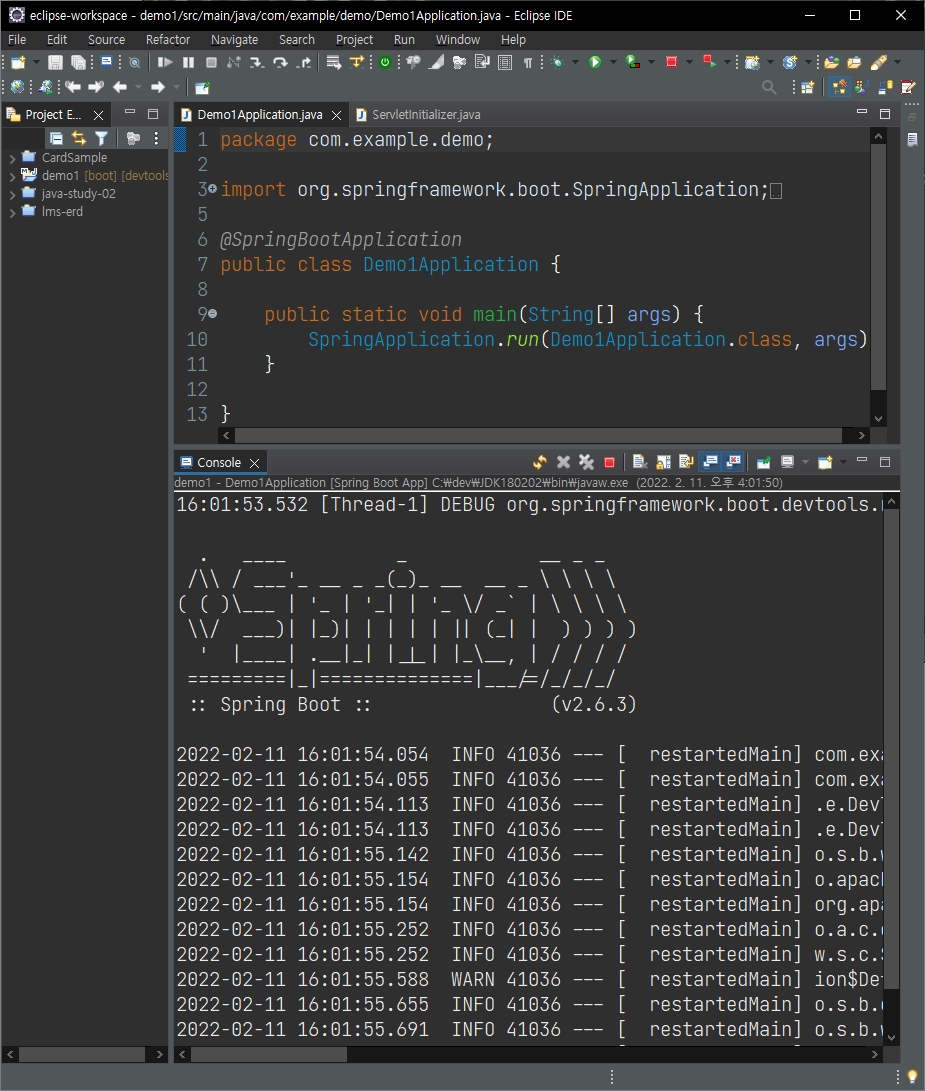Click the Debug bug icon in the toolbar
The width and height of the screenshot is (925, 1091).
[557, 63]
